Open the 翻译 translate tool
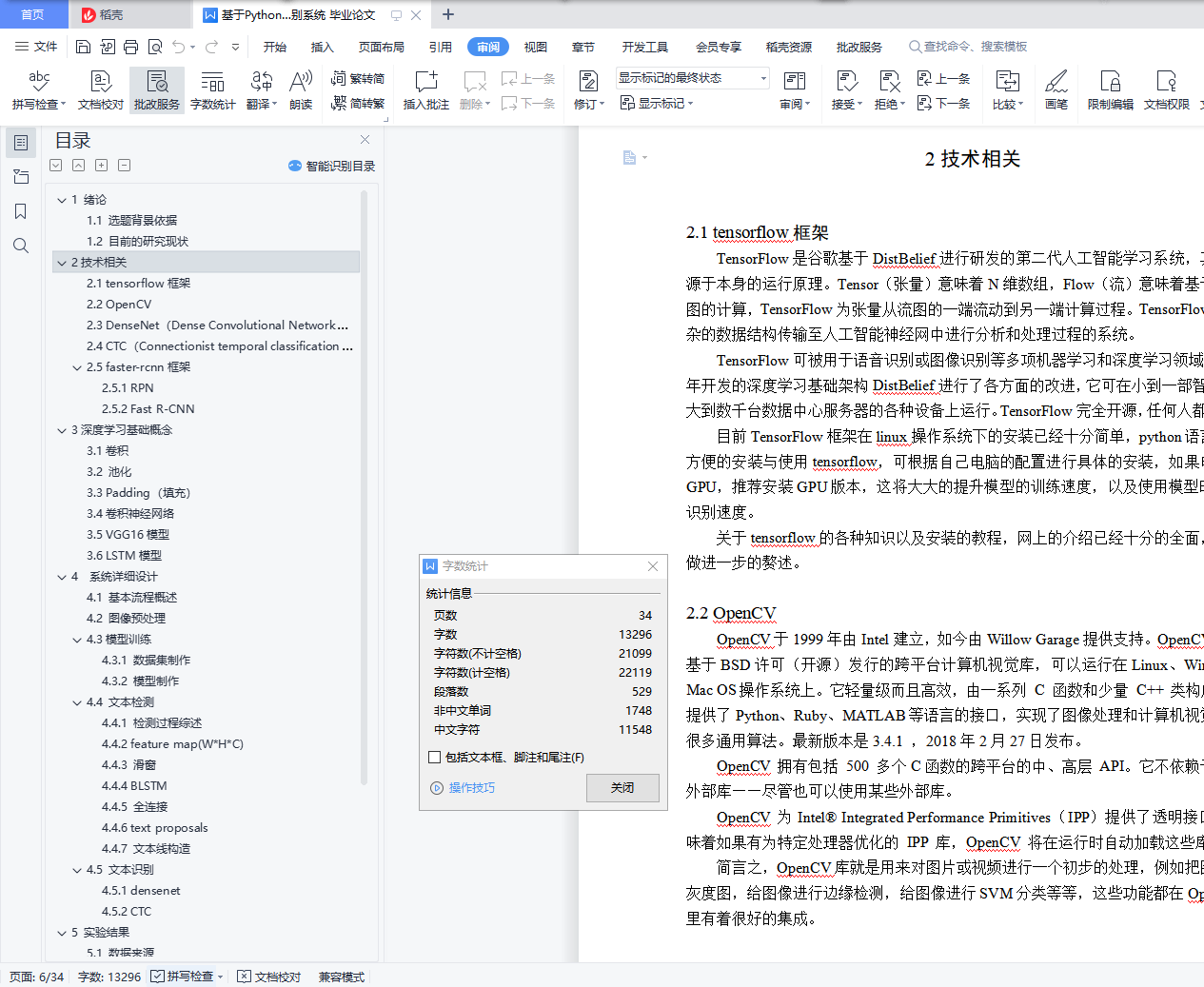The height and width of the screenshot is (987, 1204). [262, 90]
